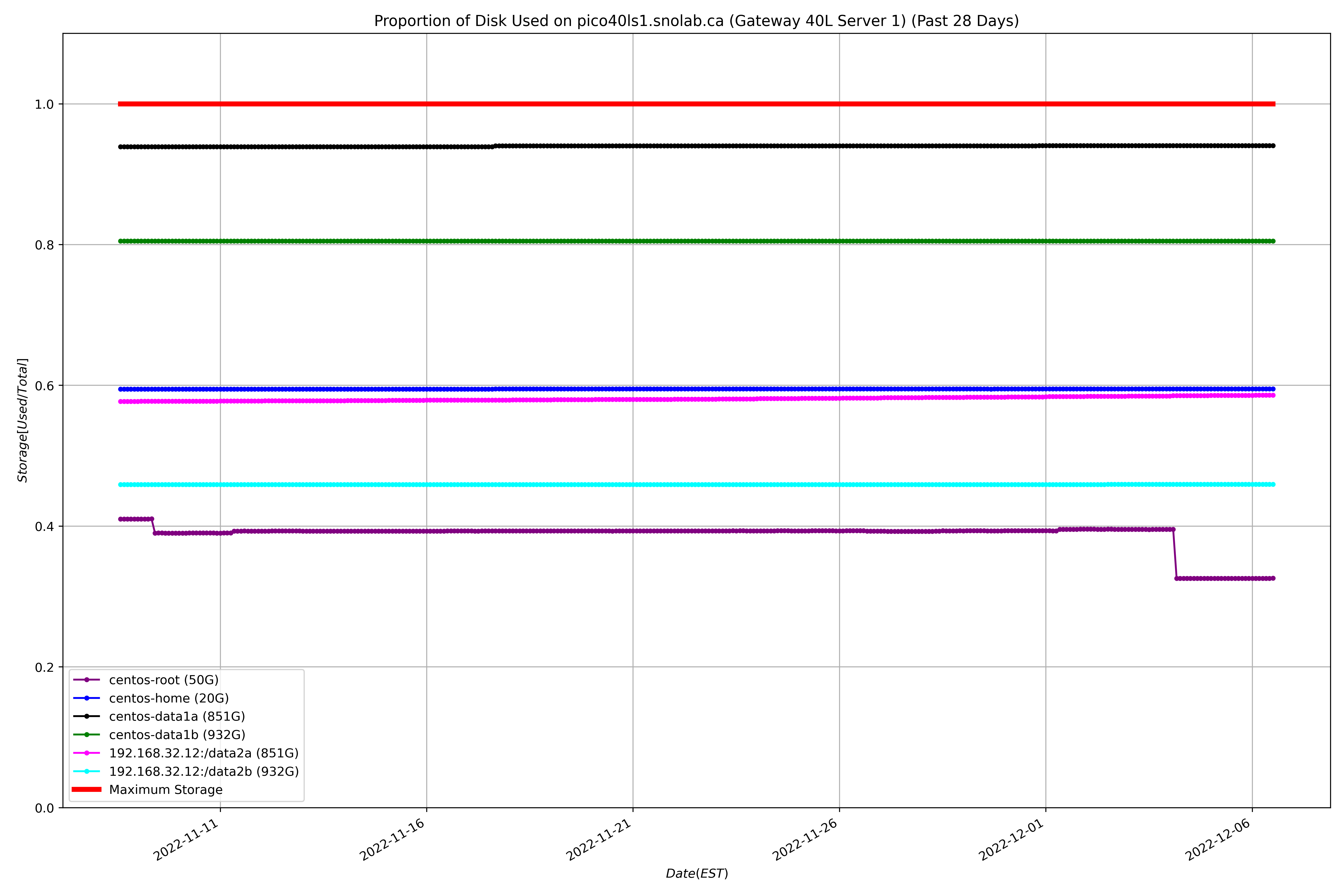Select the 'Maximum Storage' legend label
The image size is (1344, 896).
point(166,790)
